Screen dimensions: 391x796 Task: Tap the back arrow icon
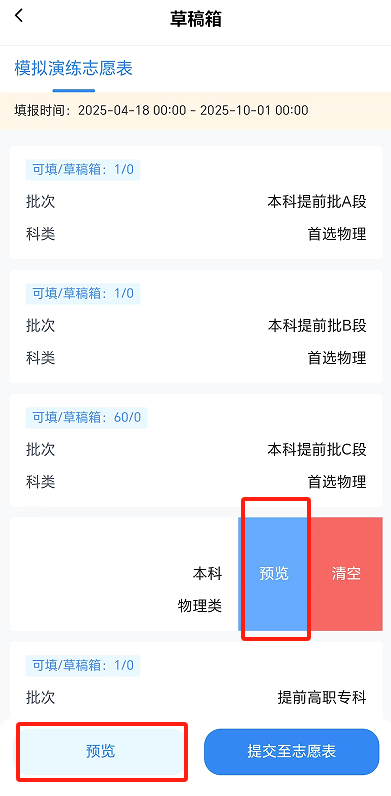pos(19,16)
